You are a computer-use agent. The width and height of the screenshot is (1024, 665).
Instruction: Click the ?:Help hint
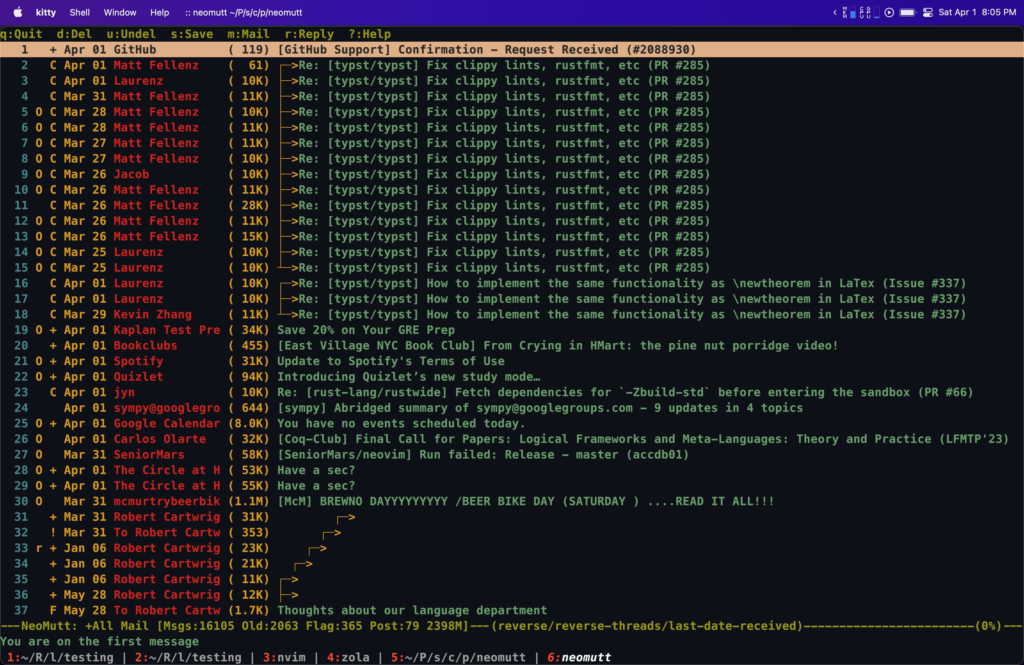370,34
